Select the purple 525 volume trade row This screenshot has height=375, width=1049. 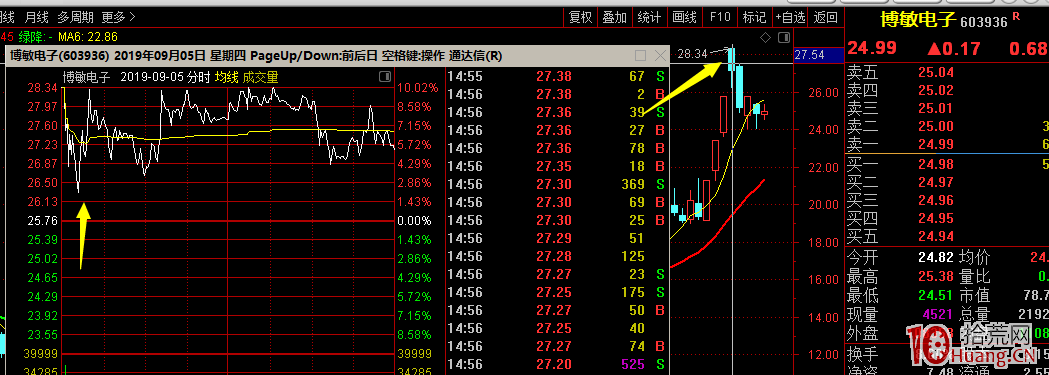click(x=557, y=365)
